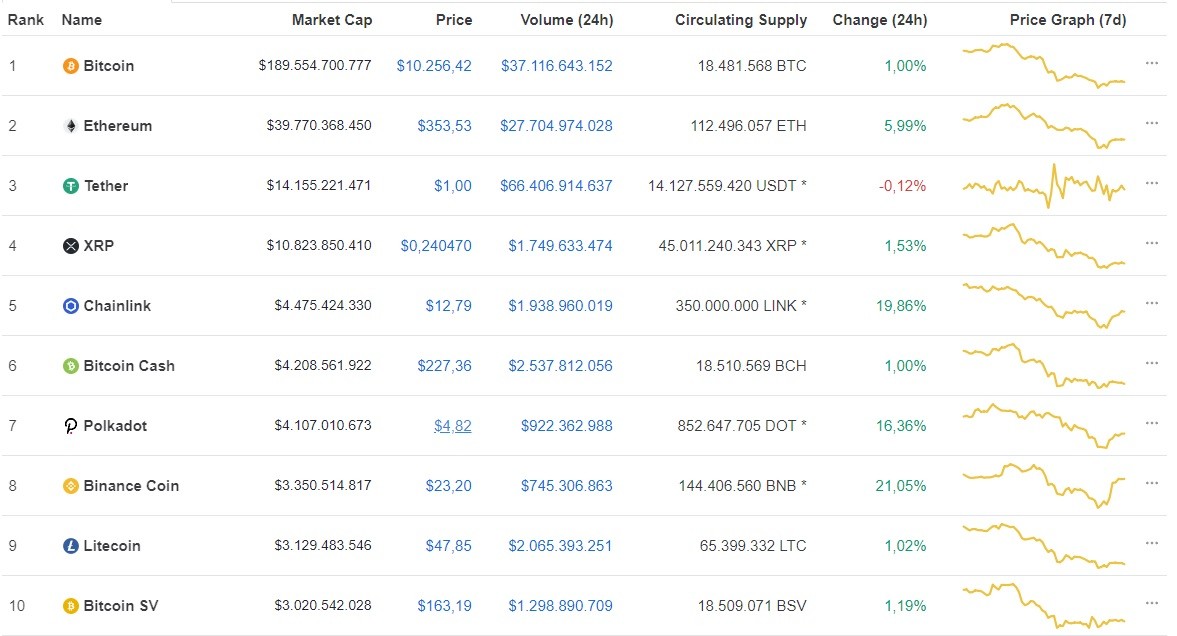Open more options for Tether row
1177x636 pixels.
click(1150, 183)
